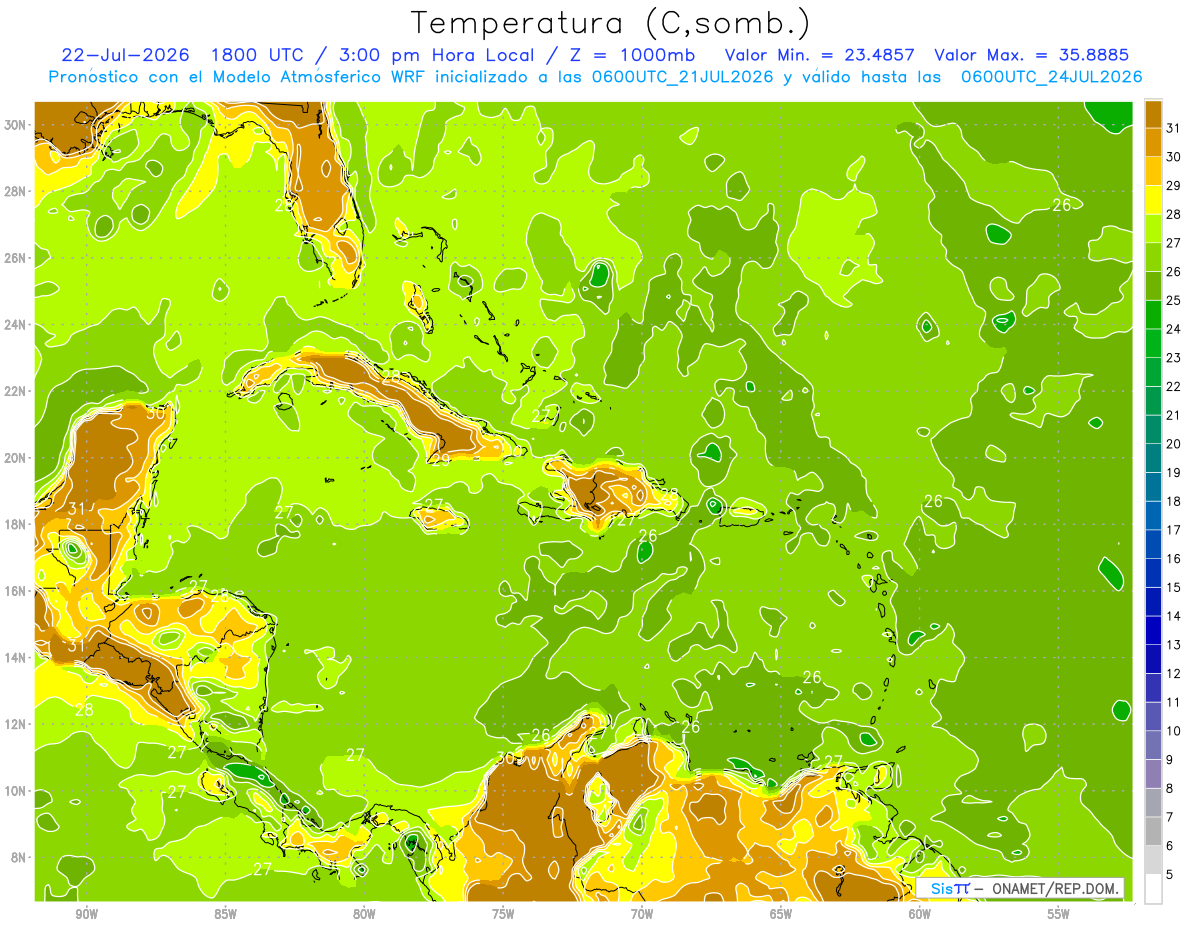
Task: Click initialization time "0600UTC_21JUL2026"
Action: [685, 76]
